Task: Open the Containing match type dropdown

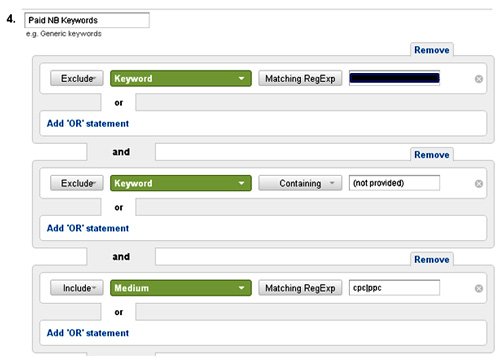Action: (300, 183)
